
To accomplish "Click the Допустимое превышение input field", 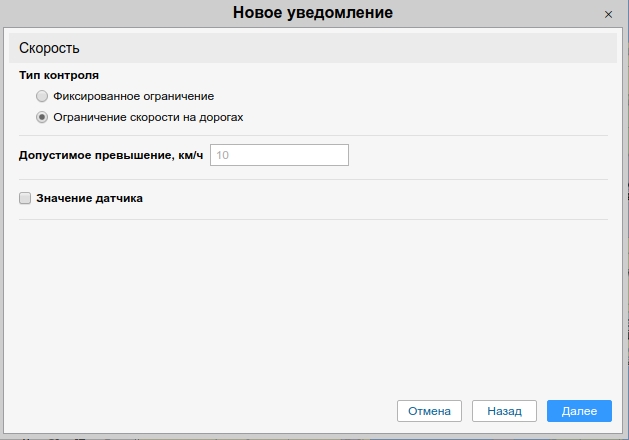I will (x=279, y=155).
